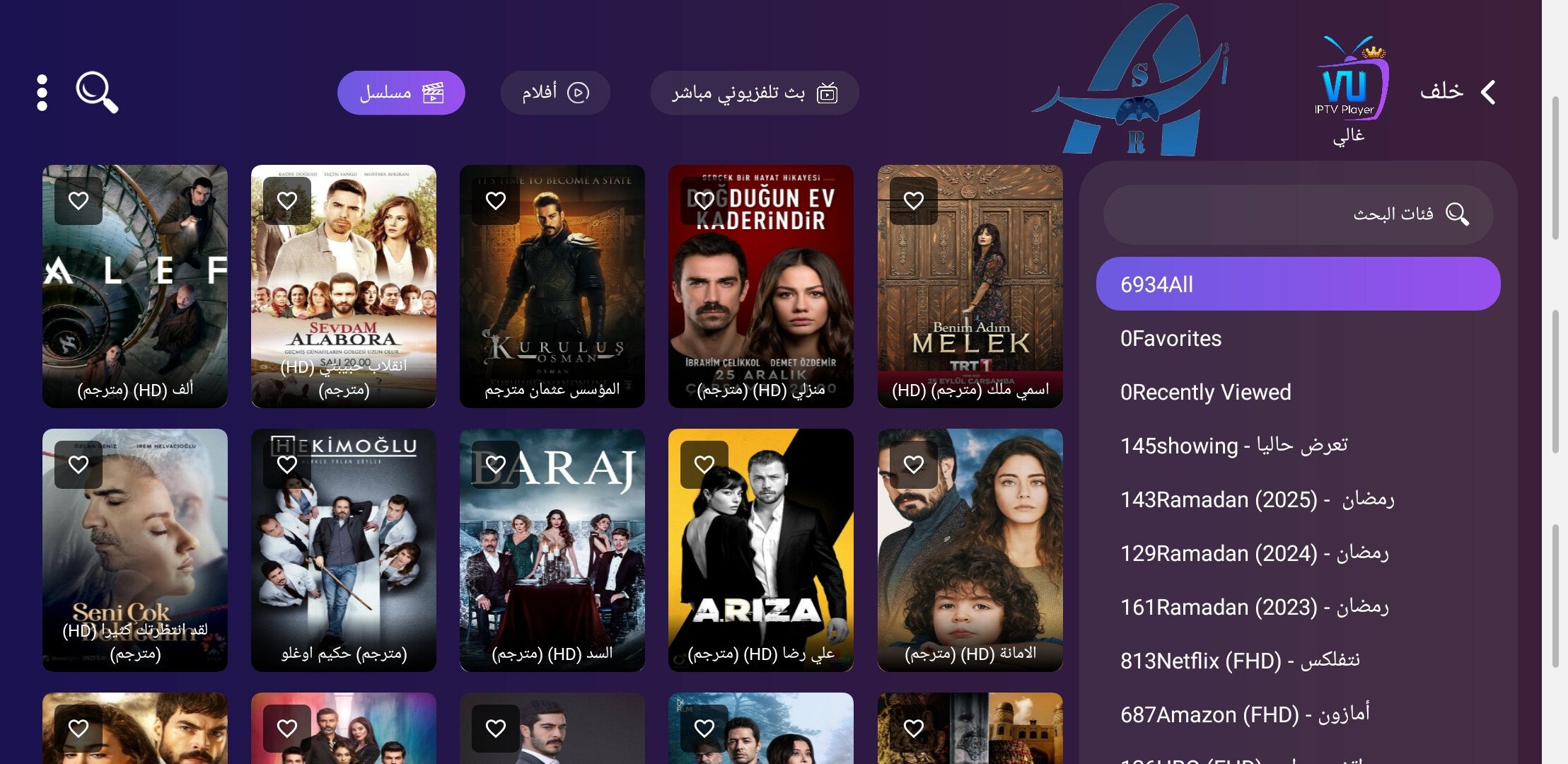Select the 0Favorites category
Image resolution: width=1568 pixels, height=764 pixels.
[x=1298, y=338]
